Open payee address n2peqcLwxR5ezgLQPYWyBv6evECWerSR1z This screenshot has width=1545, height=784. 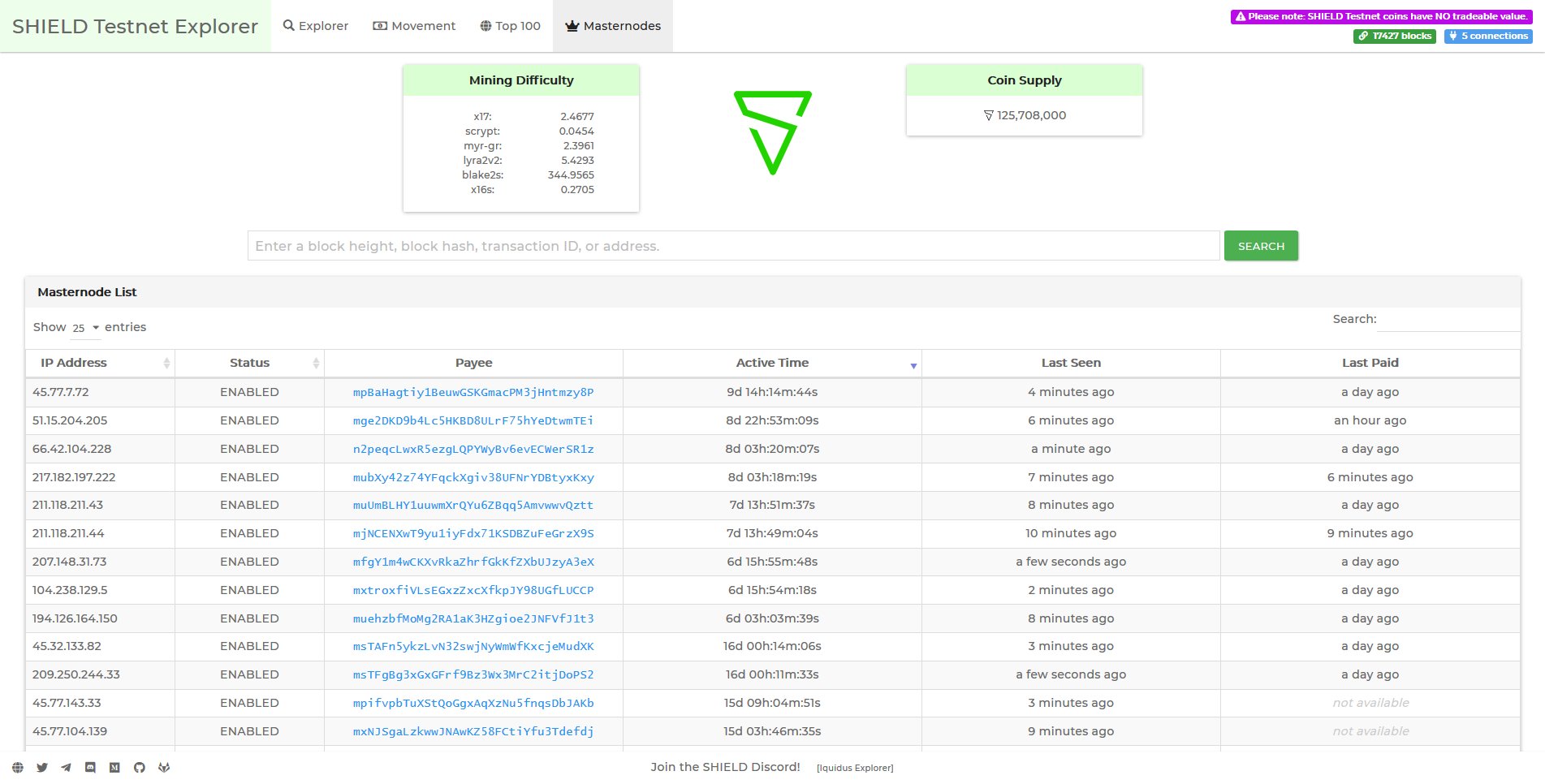click(473, 449)
